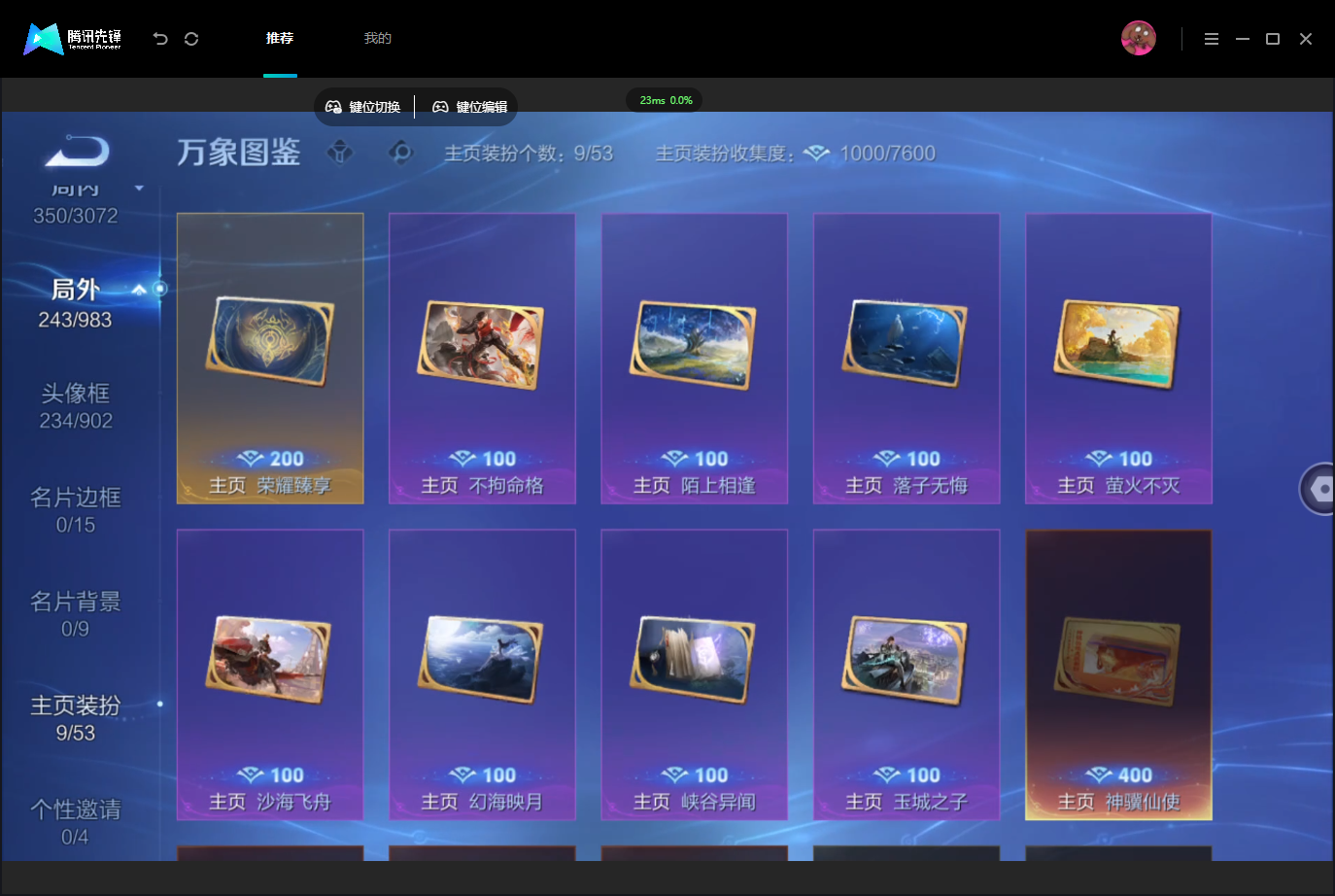1335x896 pixels.
Task: Open the 峡谷异闻 homepage card
Action: click(695, 674)
